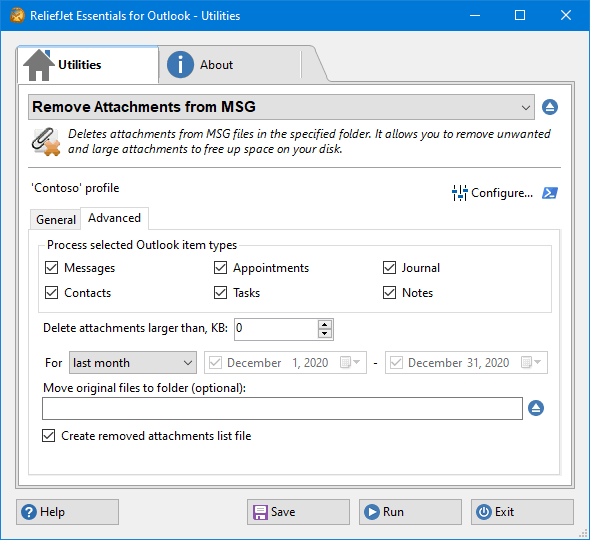Click the eject icon beside folder field

coord(536,408)
